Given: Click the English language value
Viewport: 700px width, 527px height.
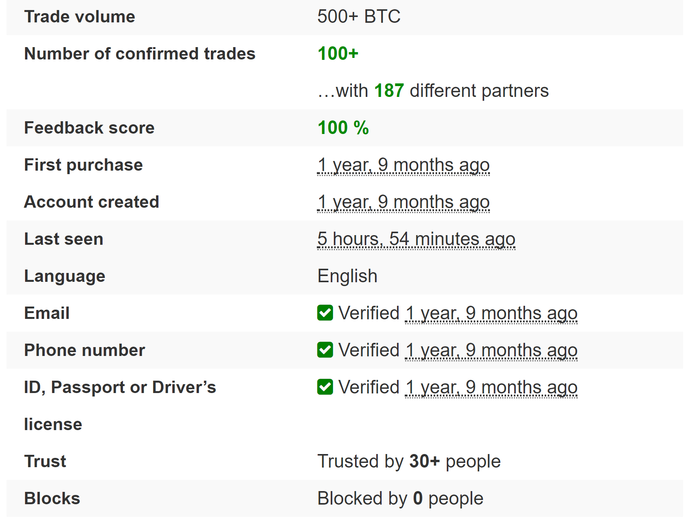Looking at the screenshot, I should tap(347, 276).
